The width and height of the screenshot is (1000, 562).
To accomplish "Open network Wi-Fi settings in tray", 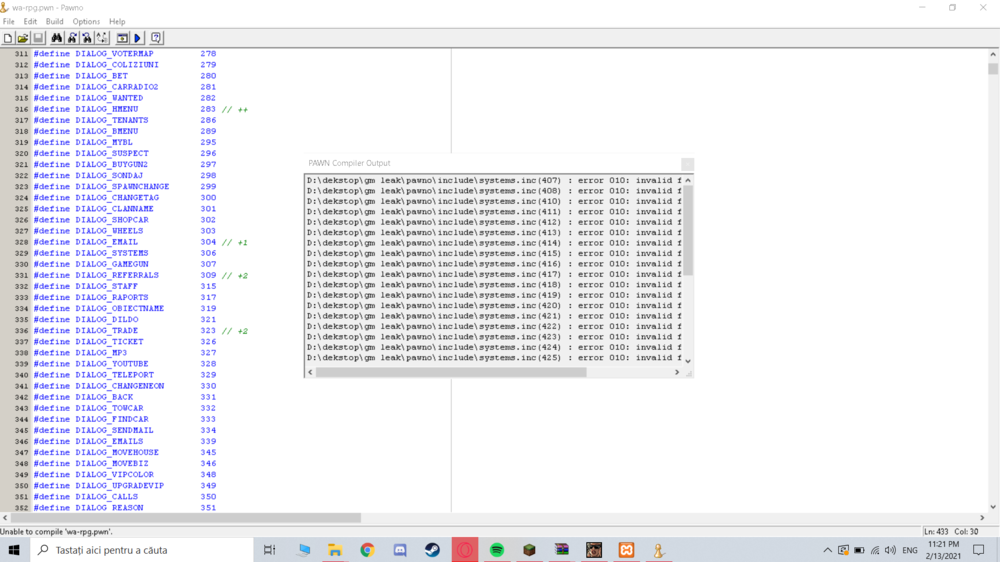I will tap(875, 550).
